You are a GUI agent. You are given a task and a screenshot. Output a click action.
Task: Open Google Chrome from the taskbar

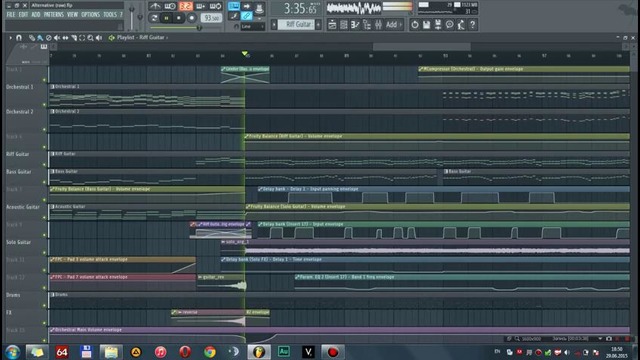(x=210, y=352)
